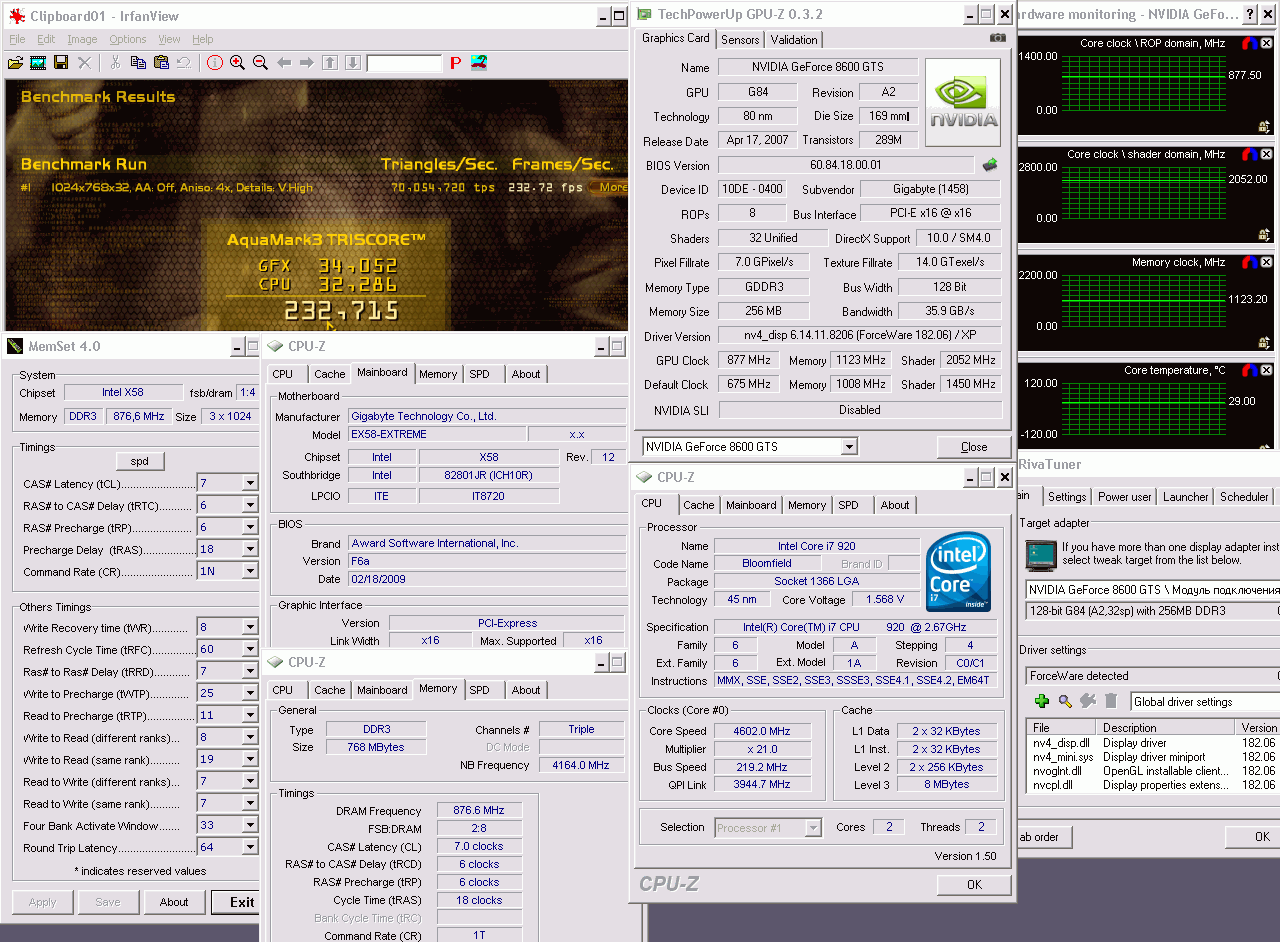Click the BIOS save chip icon in GPU-Z
This screenshot has height=942, width=1280.
[991, 165]
